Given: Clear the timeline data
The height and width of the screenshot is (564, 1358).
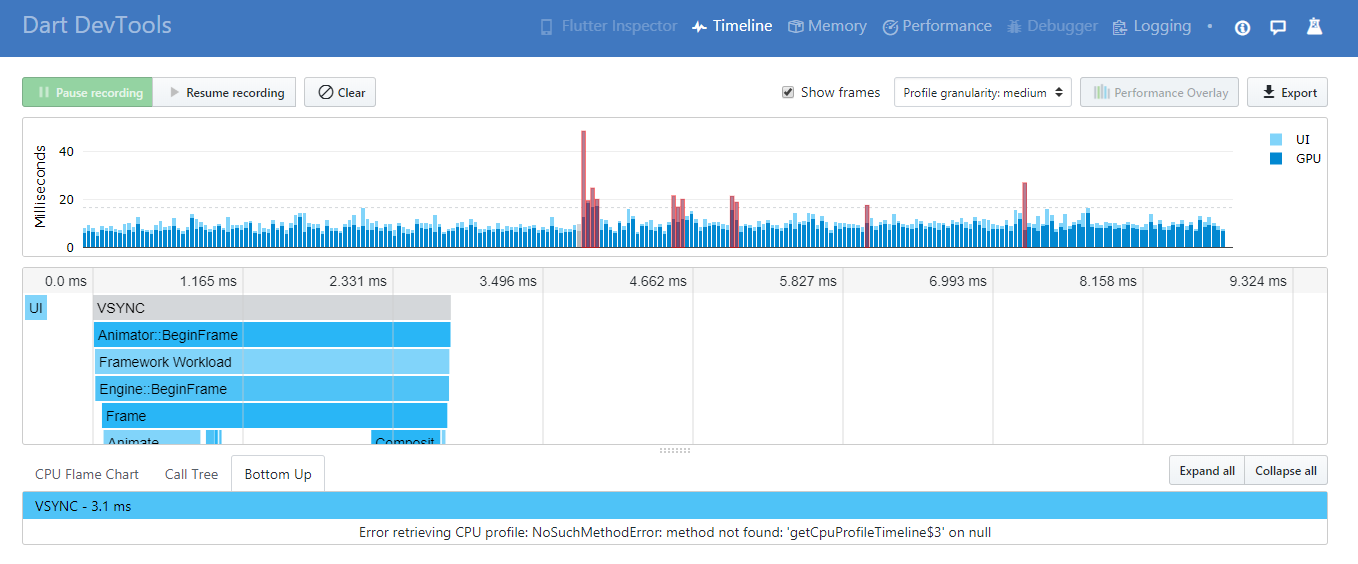Looking at the screenshot, I should [x=340, y=92].
